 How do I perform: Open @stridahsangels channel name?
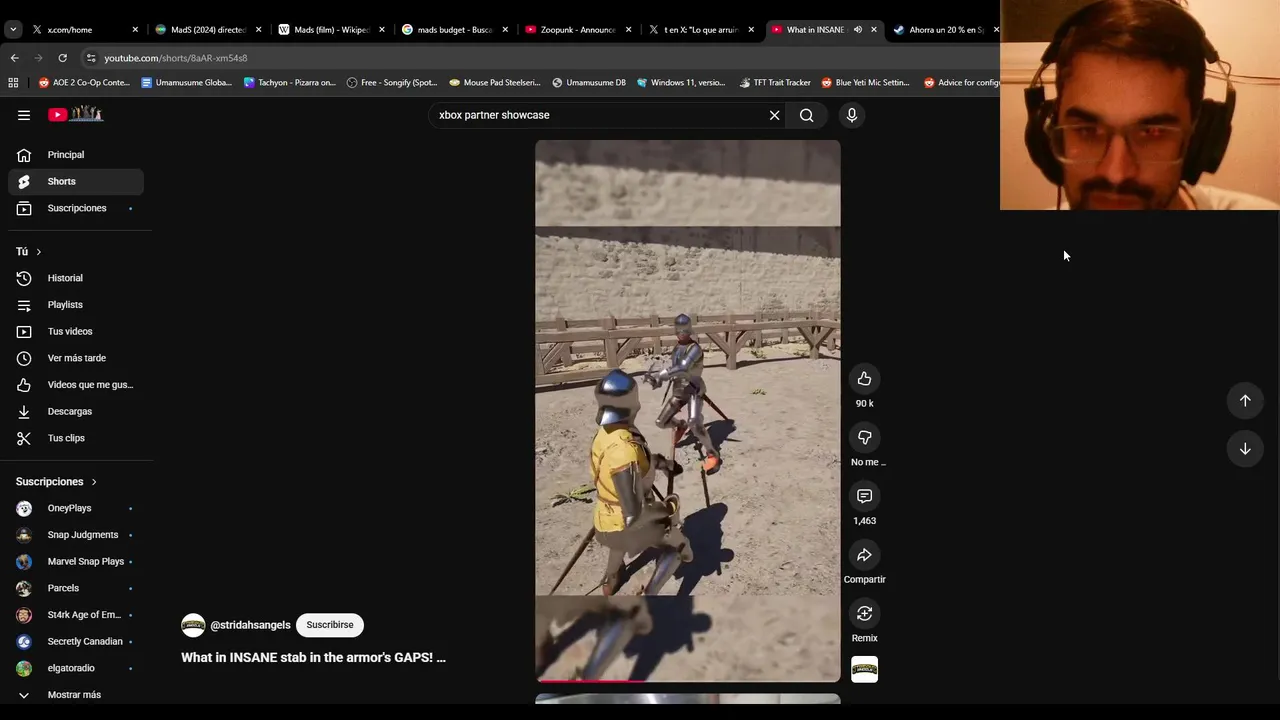click(x=250, y=625)
